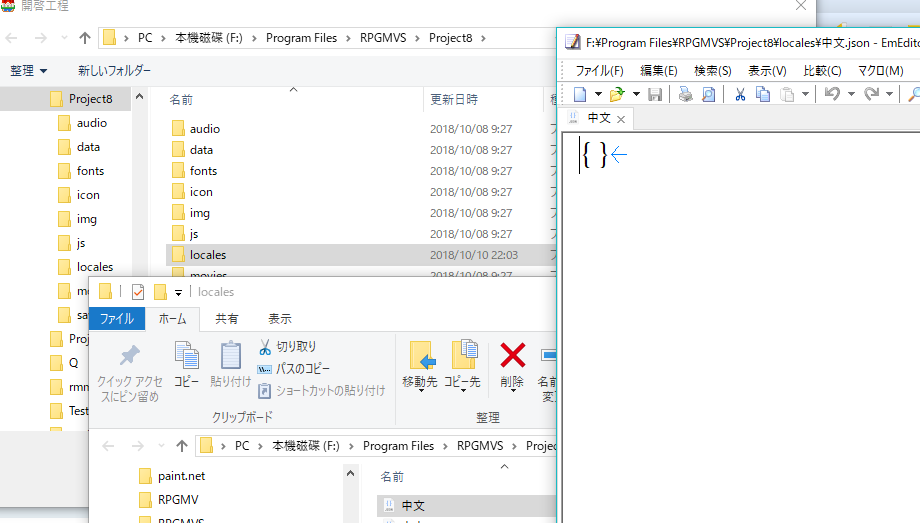Click Project8 in the dialog address bar
The width and height of the screenshot is (920, 523).
[451, 38]
